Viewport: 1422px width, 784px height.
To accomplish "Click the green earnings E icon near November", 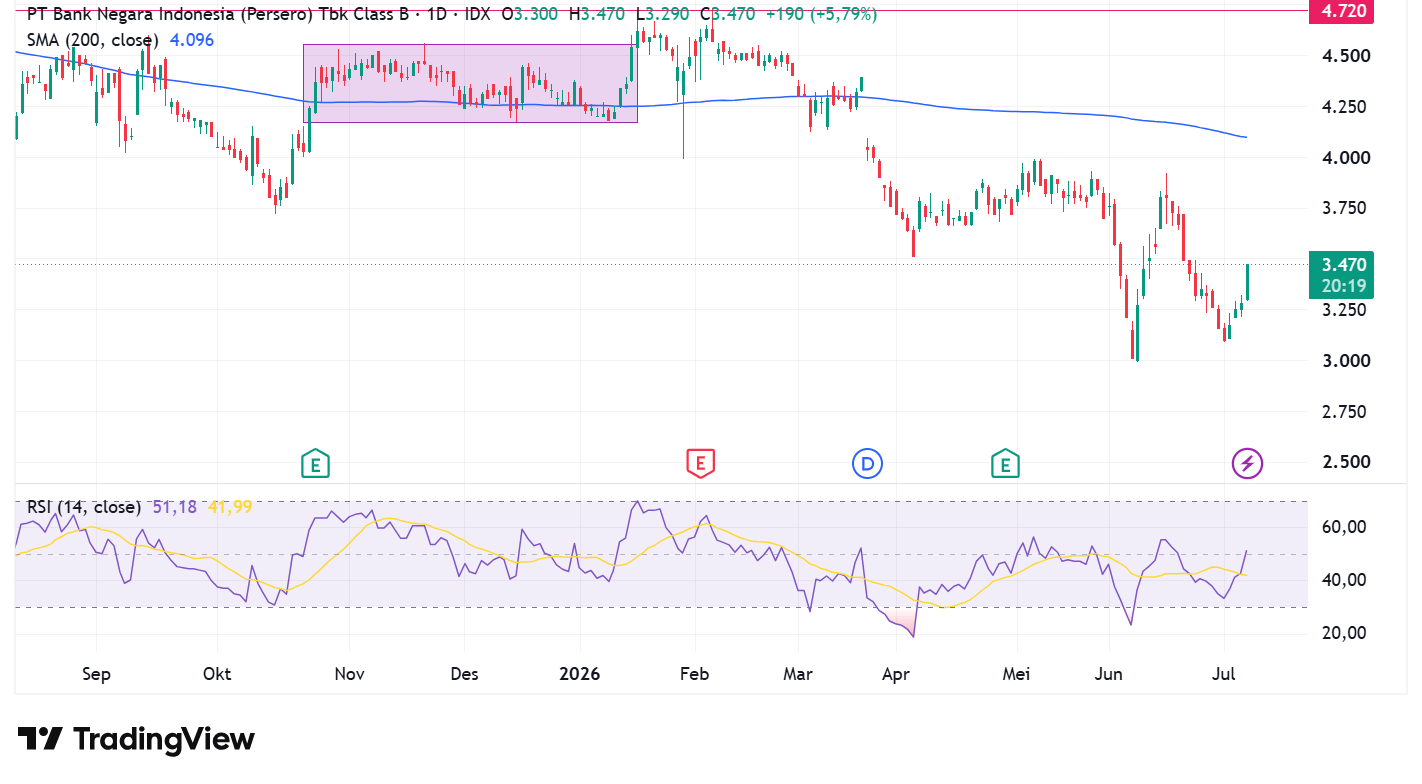I will [x=316, y=464].
